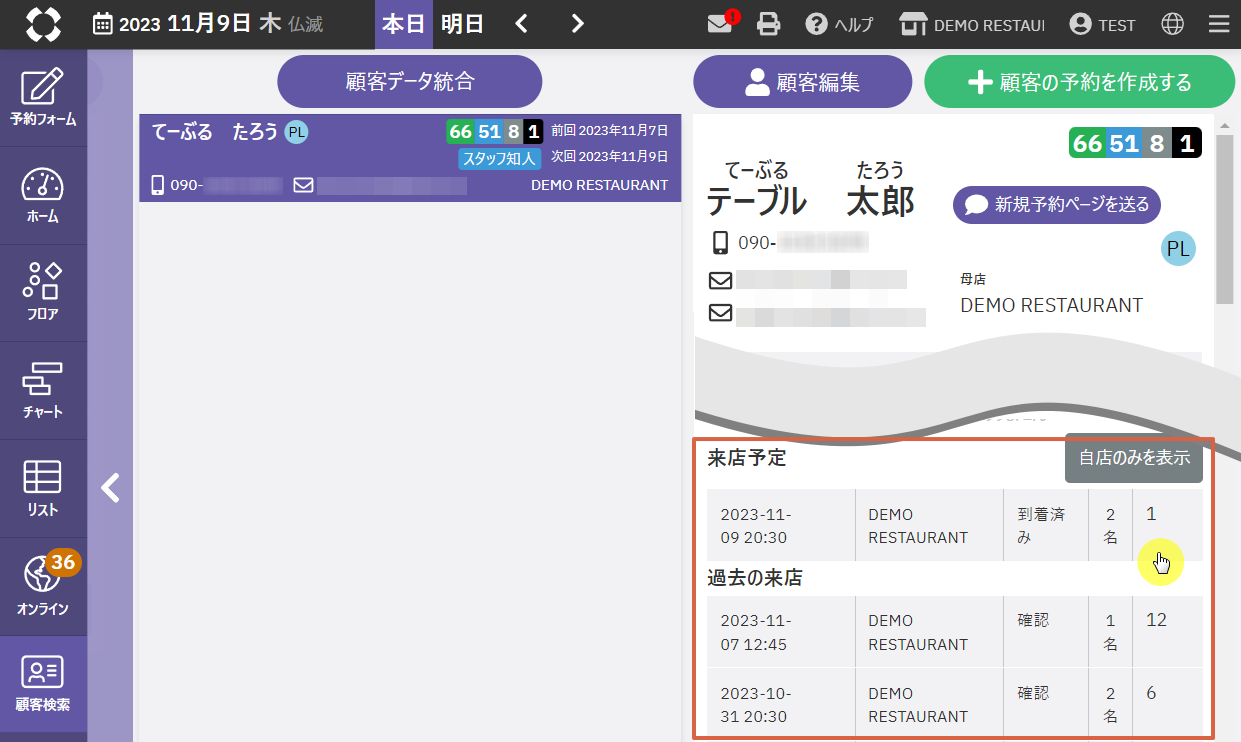Viewport: 1241px width, 742px height.
Task: Click the 新規予約ページを送る button
Action: pos(1057,205)
